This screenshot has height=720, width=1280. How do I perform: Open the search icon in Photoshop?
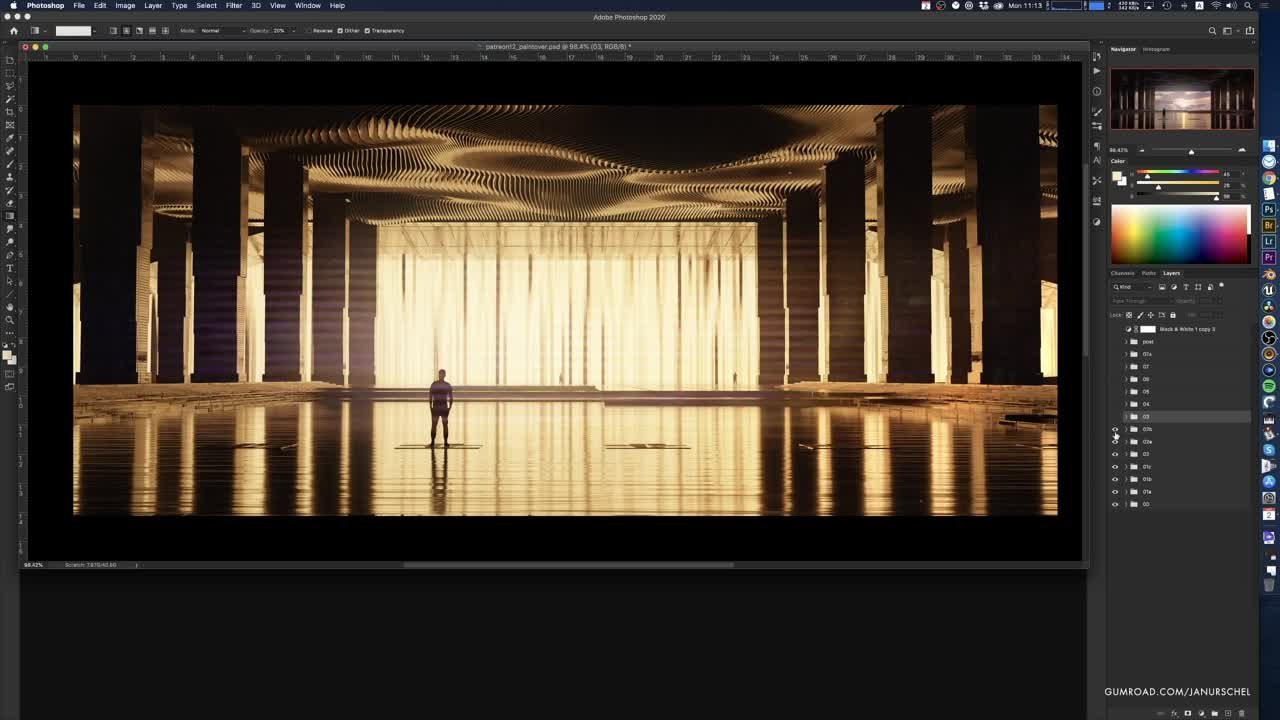point(1212,30)
